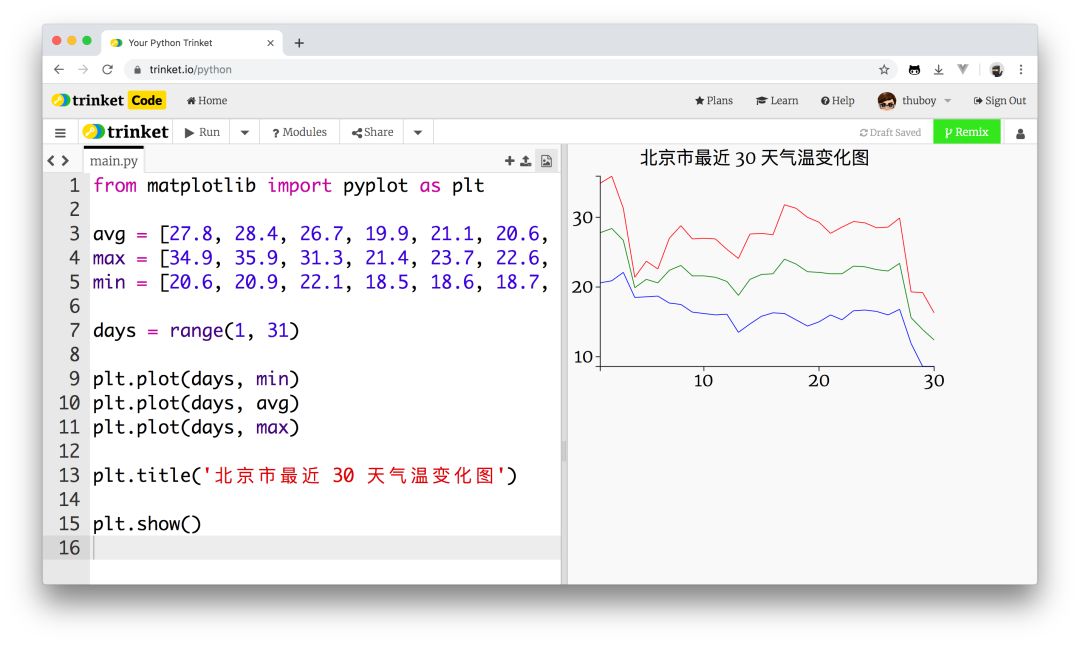This screenshot has height=645, width=1080.
Task: Select the main.py file tab
Action: 114,161
